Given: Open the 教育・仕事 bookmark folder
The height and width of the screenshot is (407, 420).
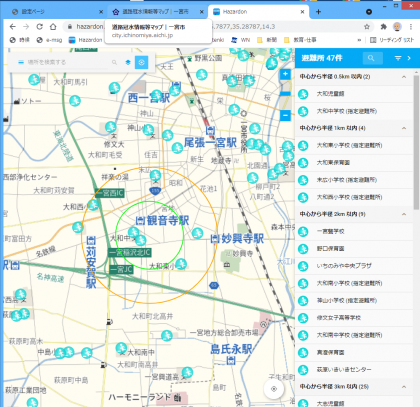Looking at the screenshot, I should tap(300, 40).
